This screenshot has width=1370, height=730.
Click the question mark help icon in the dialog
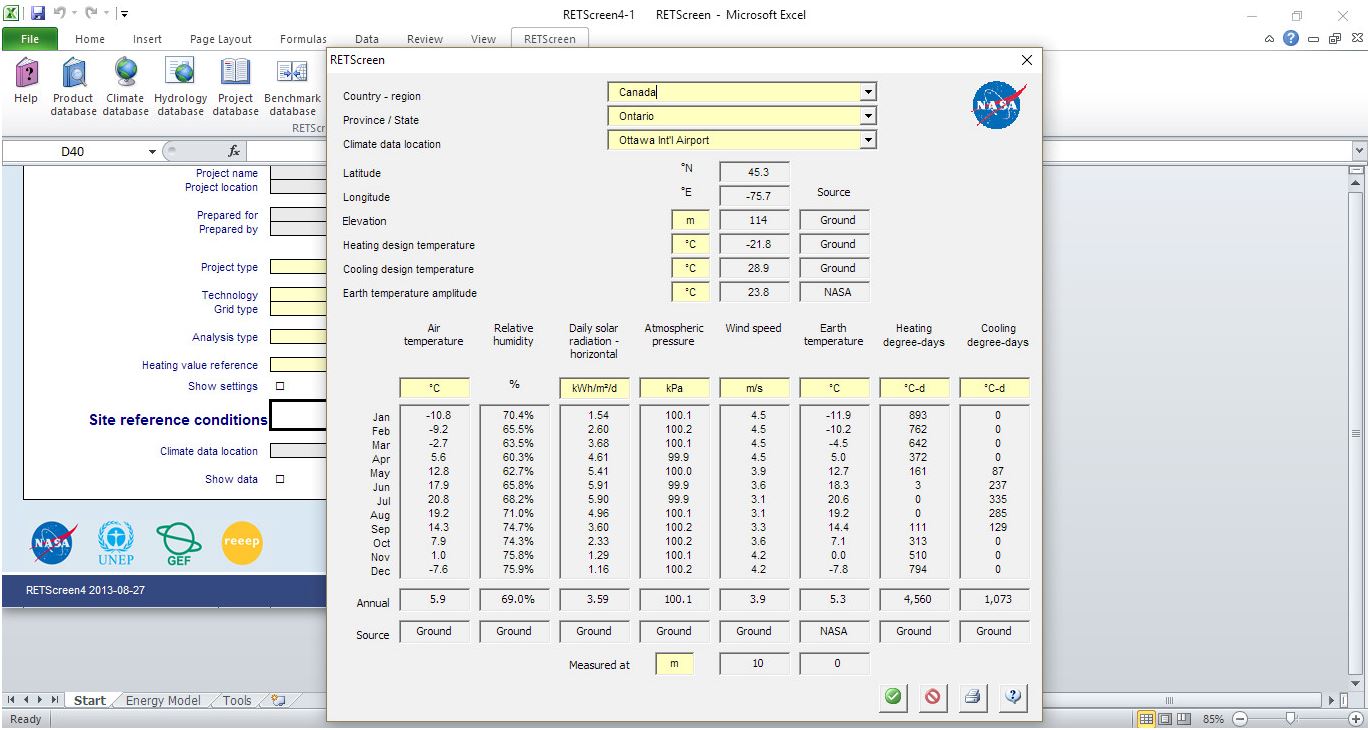[1013, 697]
